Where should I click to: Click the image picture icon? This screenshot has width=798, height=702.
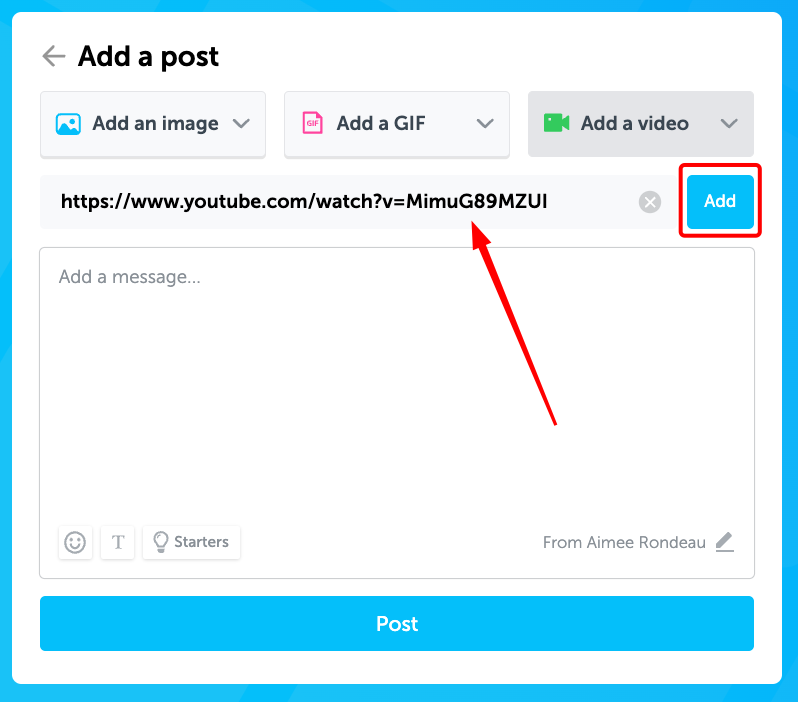click(x=68, y=124)
